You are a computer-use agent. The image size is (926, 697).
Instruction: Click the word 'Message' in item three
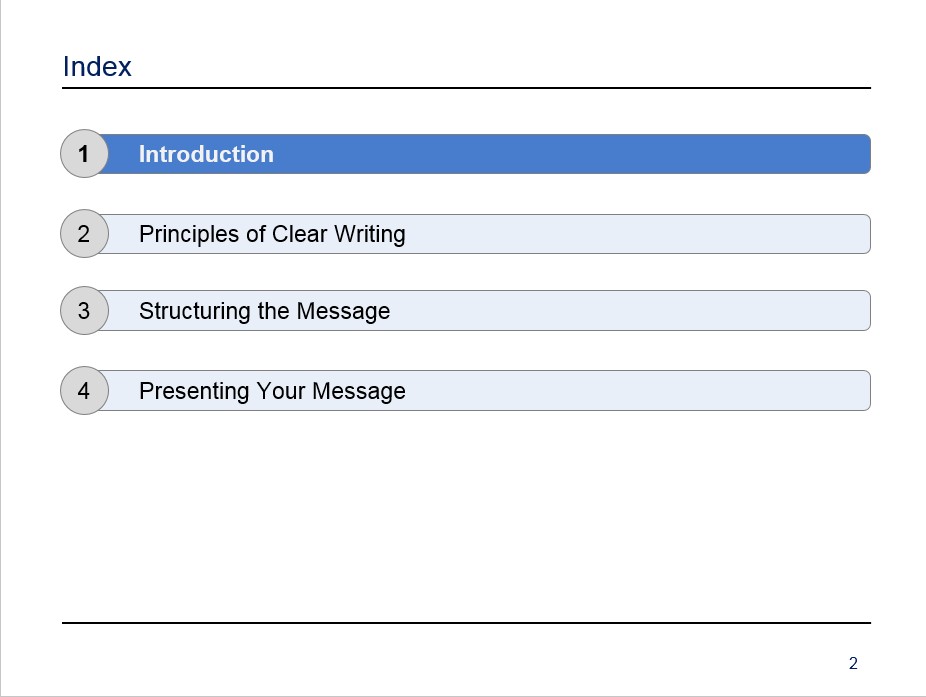pos(344,311)
